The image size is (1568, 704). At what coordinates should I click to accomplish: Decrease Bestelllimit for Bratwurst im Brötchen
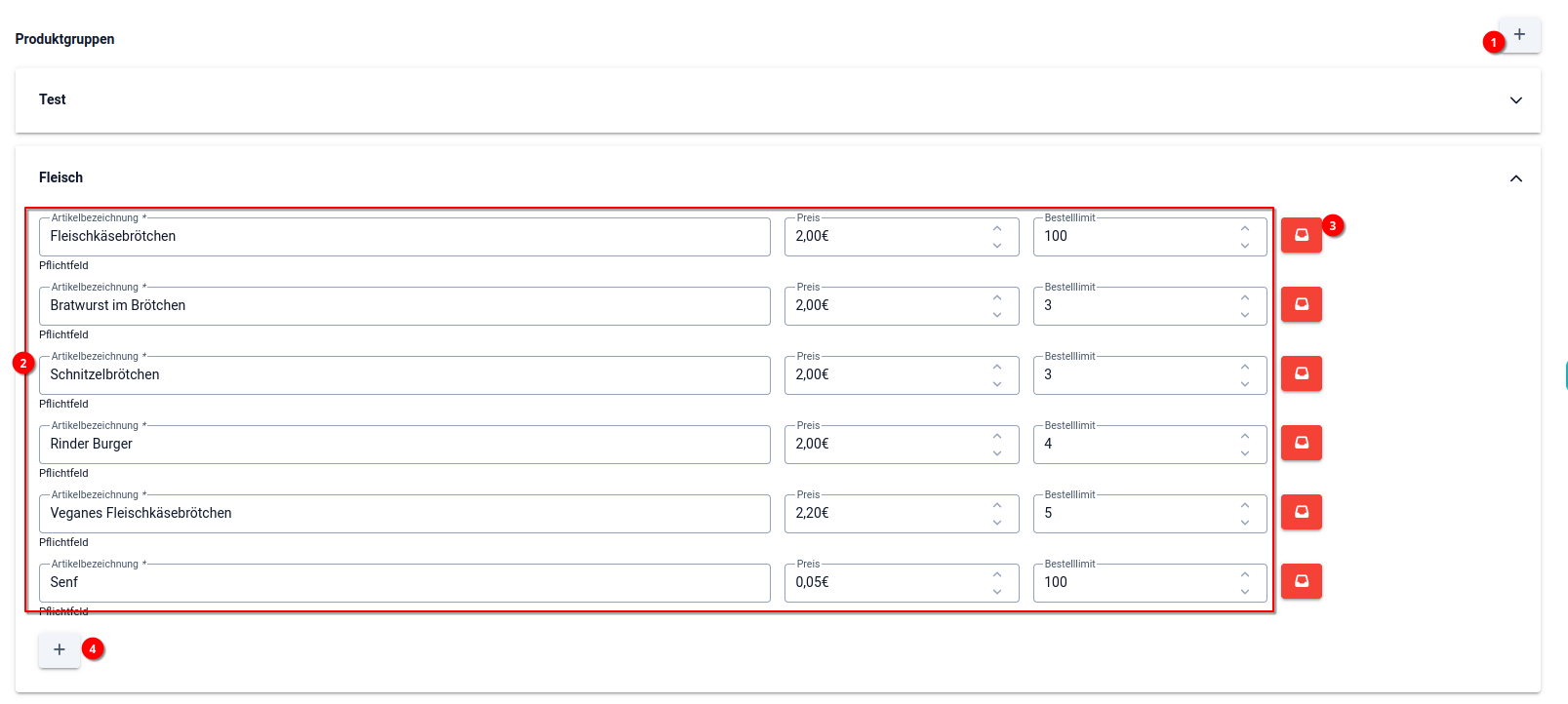[1245, 315]
